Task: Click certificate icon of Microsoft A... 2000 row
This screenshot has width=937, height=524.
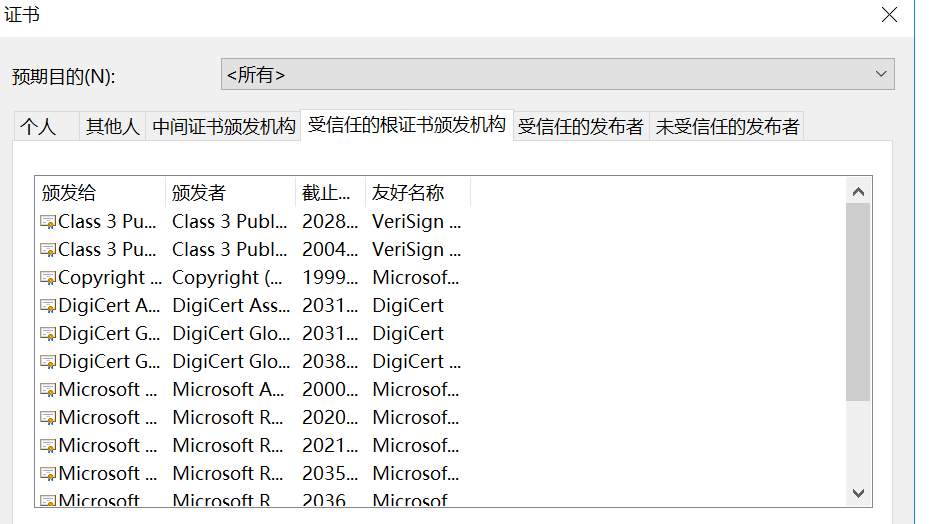Action: coord(48,390)
